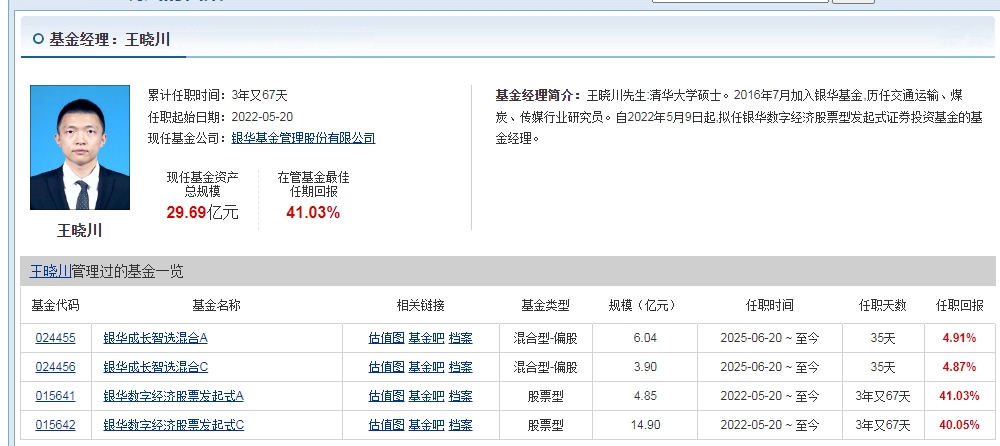Click the name caption 王晓川 under photo
The height and width of the screenshot is (446, 1000).
[x=80, y=230]
